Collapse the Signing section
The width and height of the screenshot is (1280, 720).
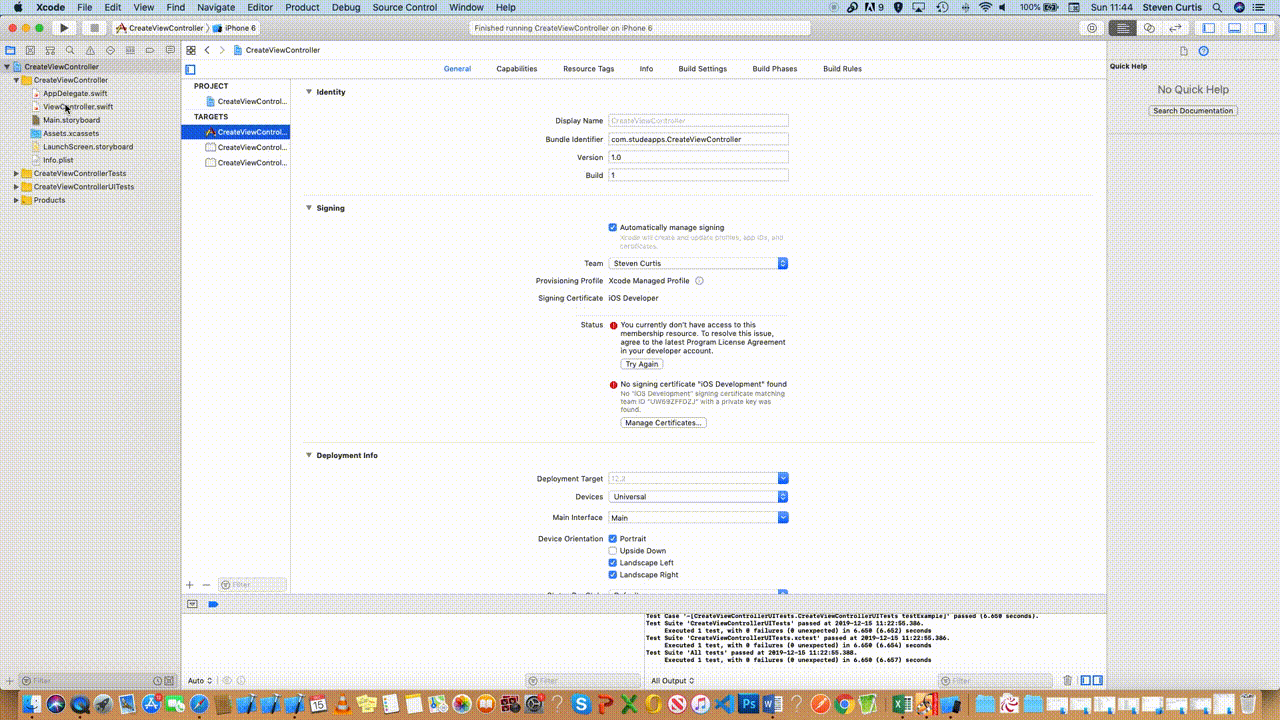coord(309,208)
